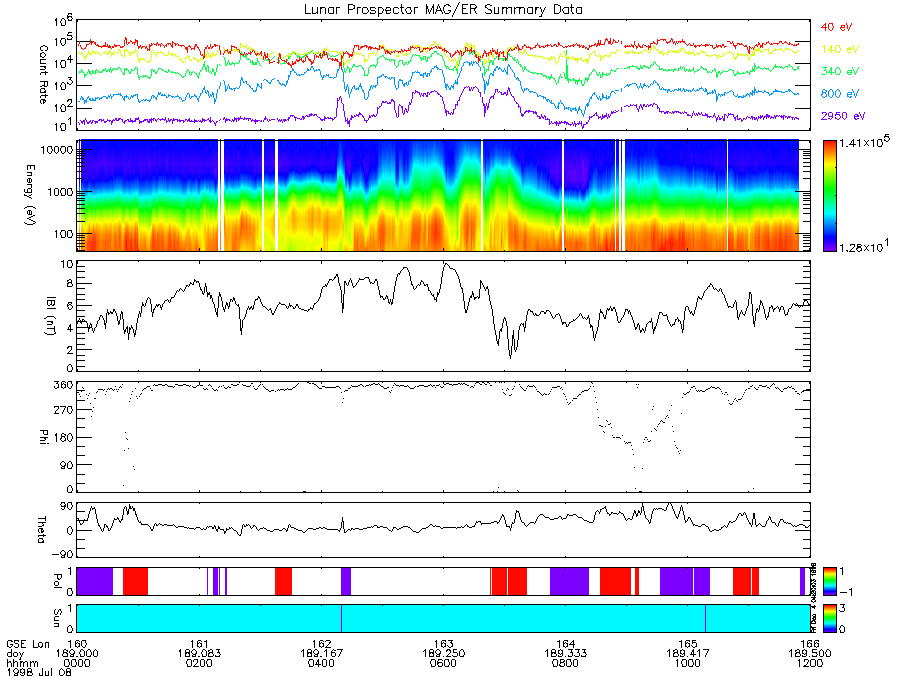
Task: Click the 'Lunar Prospector MAG/ER Summary Data' title
Action: coord(443,10)
